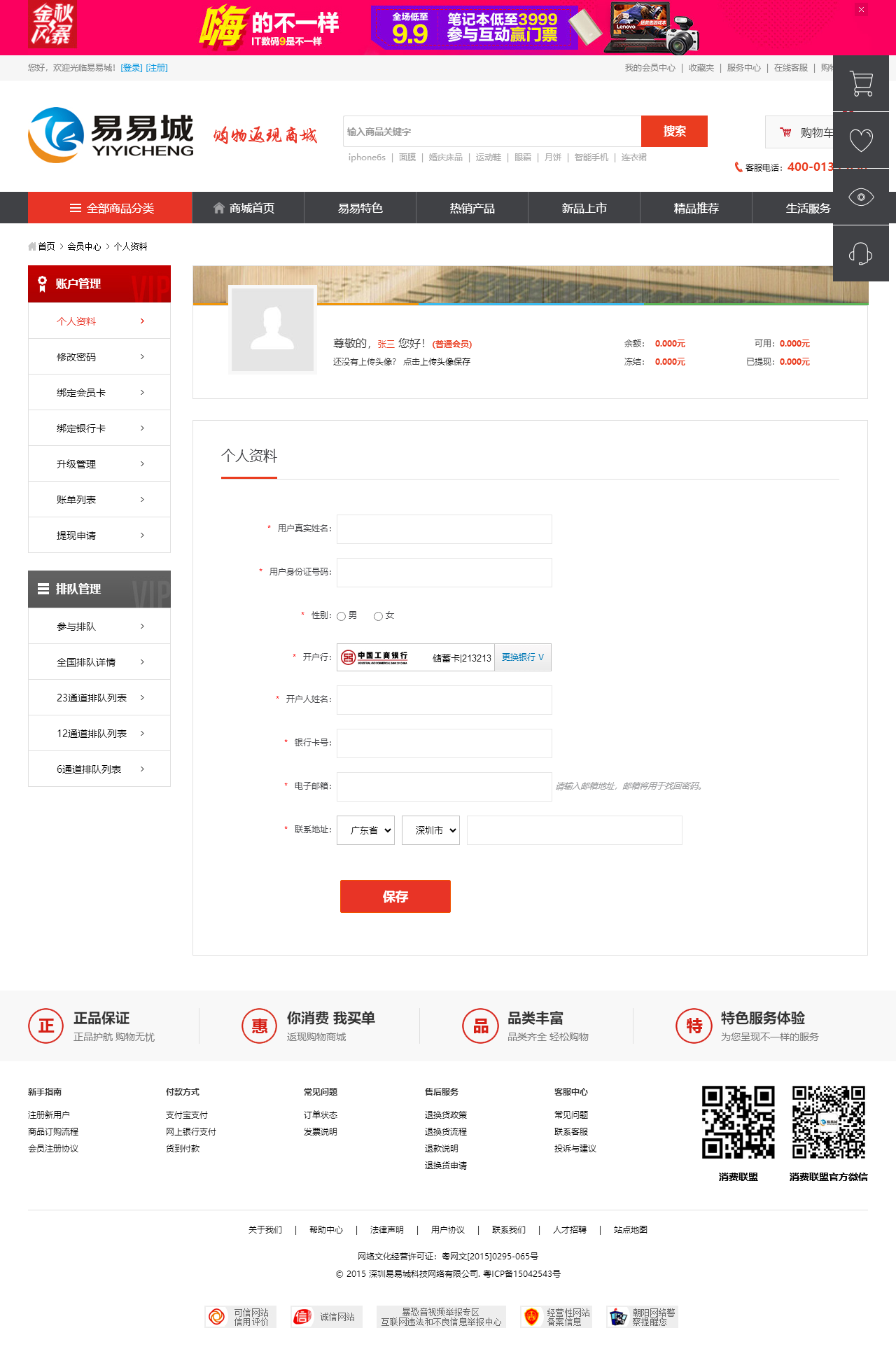Click the 消费联盟 QR code image
The image size is (896, 1370).
(x=738, y=1122)
